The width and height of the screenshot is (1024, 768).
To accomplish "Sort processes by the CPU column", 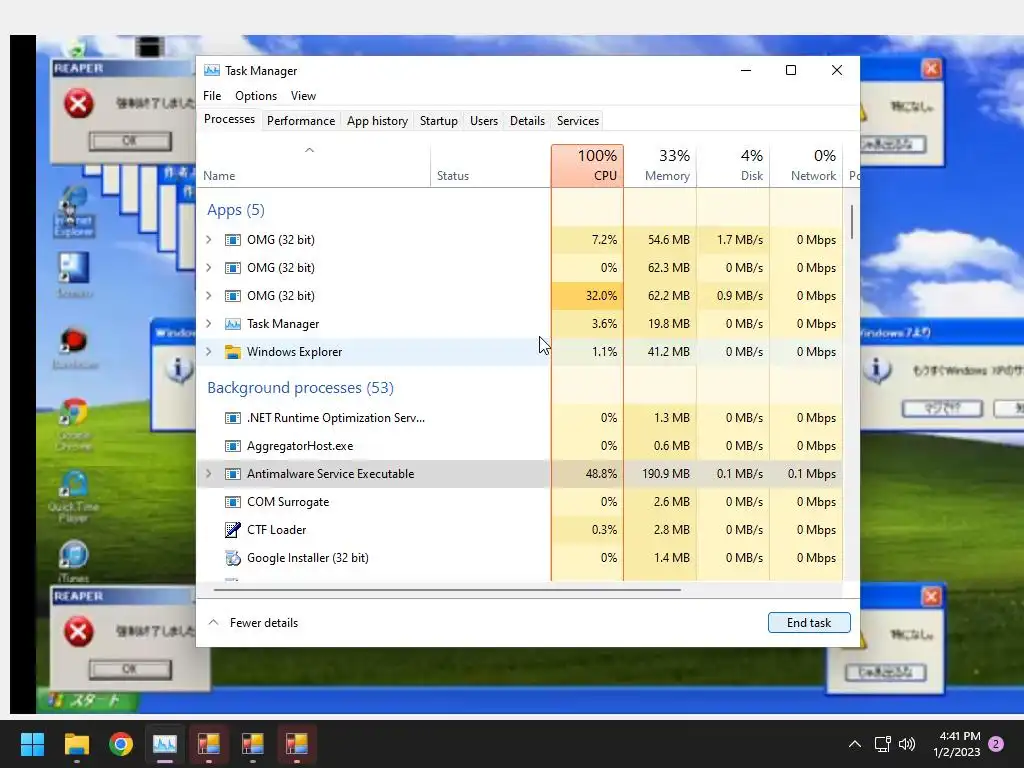I will (x=588, y=166).
